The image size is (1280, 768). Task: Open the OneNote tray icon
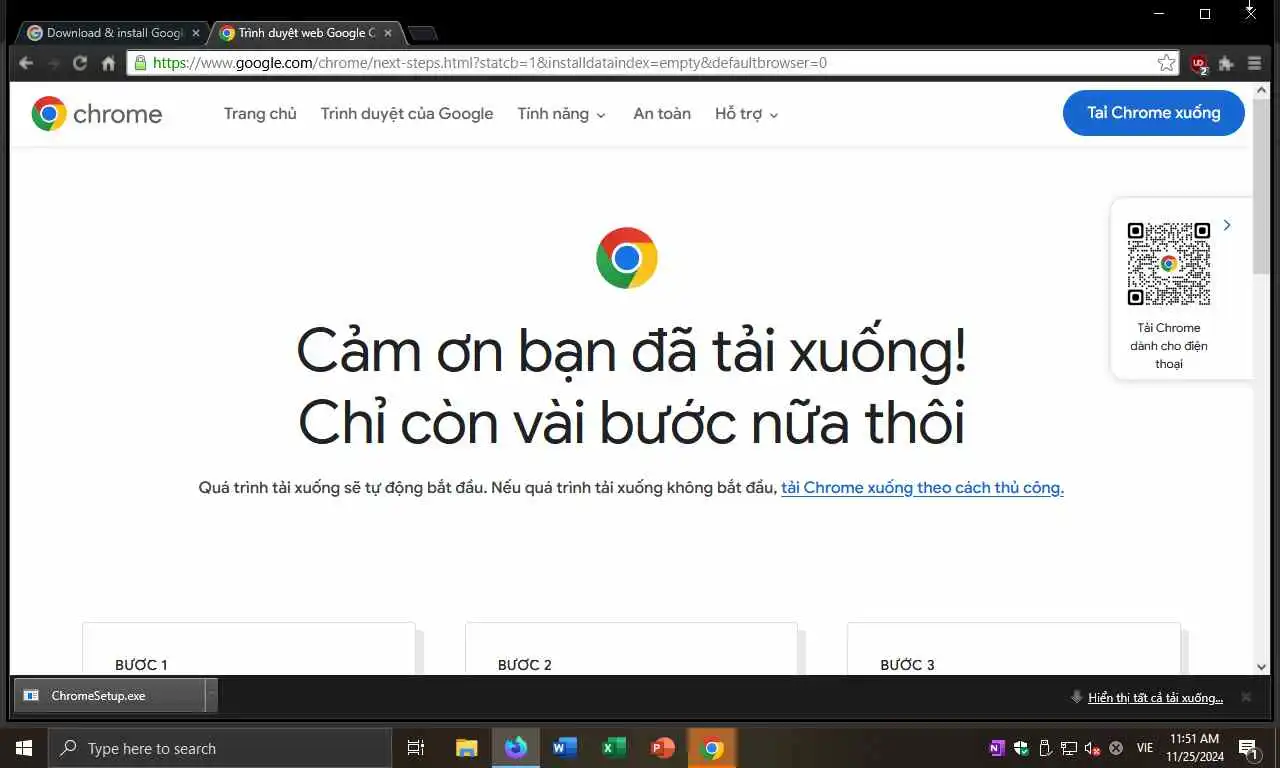coord(997,748)
